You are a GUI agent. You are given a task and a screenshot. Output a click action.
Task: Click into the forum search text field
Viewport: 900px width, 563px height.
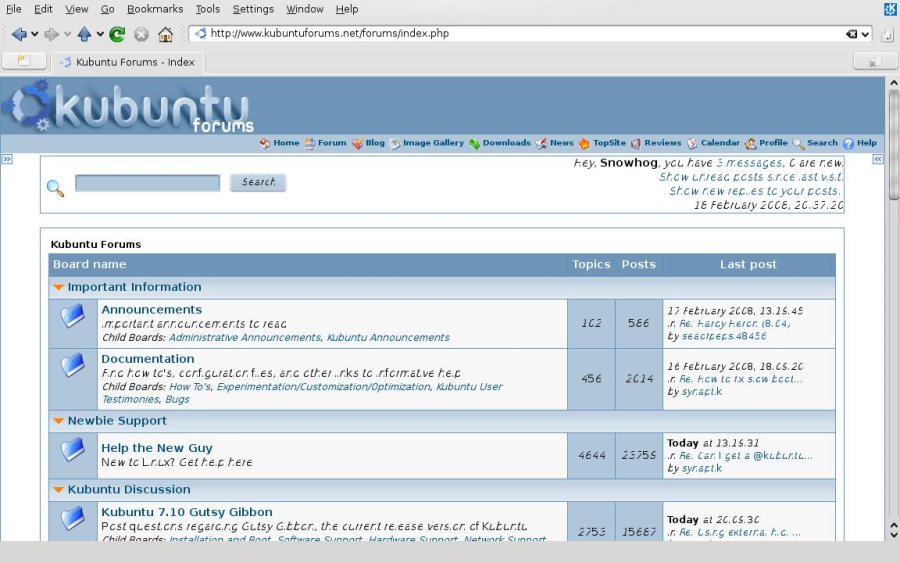147,183
